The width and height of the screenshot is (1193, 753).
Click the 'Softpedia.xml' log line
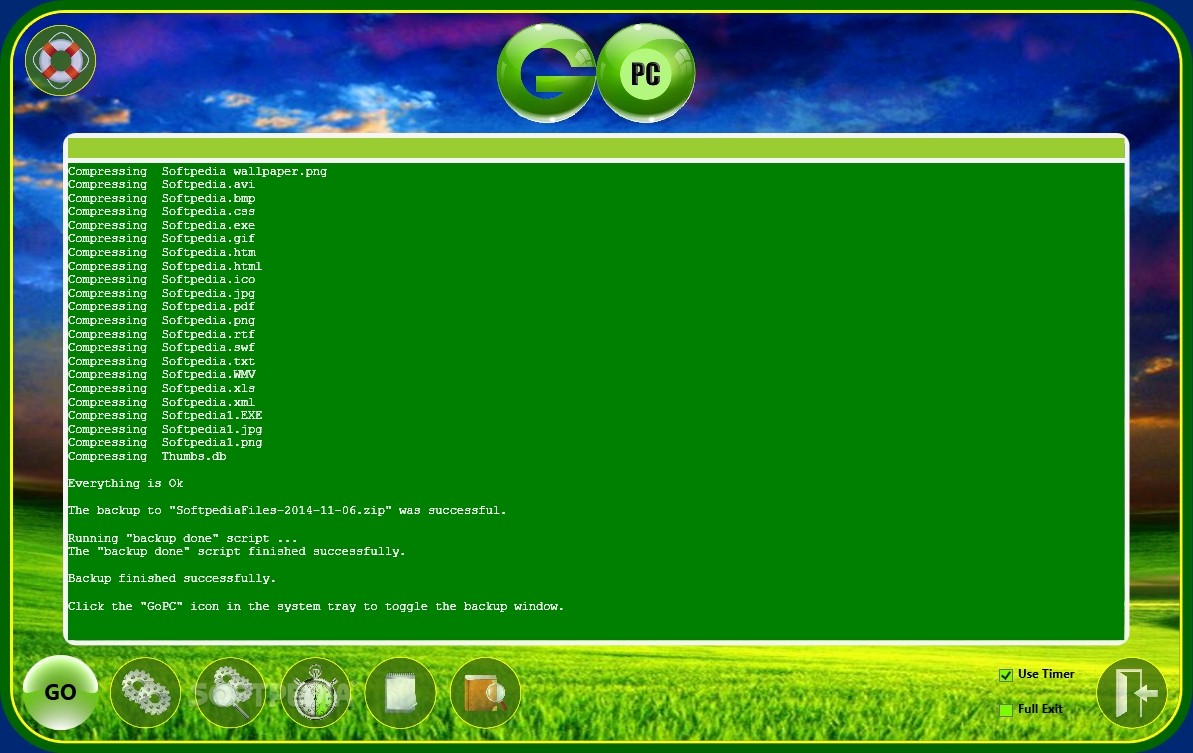(161, 402)
